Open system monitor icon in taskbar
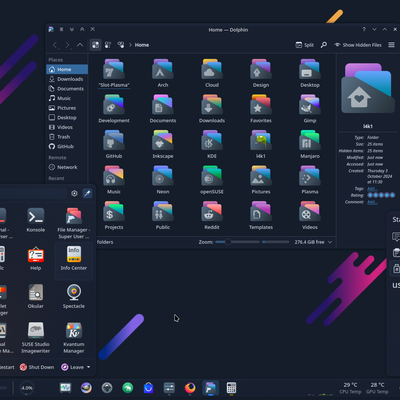400x400 pixels. (65, 388)
